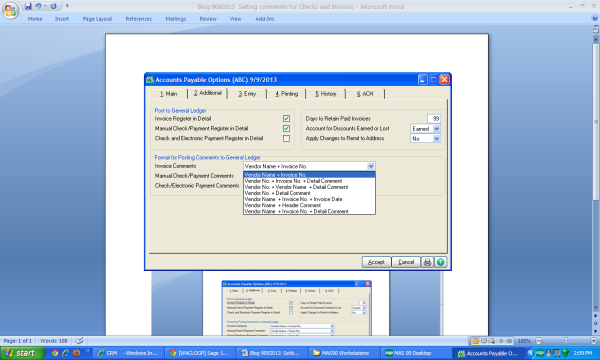Screen dimensions: 600x360
Task: Click the Zoom In plus button
Action: tap(594, 341)
